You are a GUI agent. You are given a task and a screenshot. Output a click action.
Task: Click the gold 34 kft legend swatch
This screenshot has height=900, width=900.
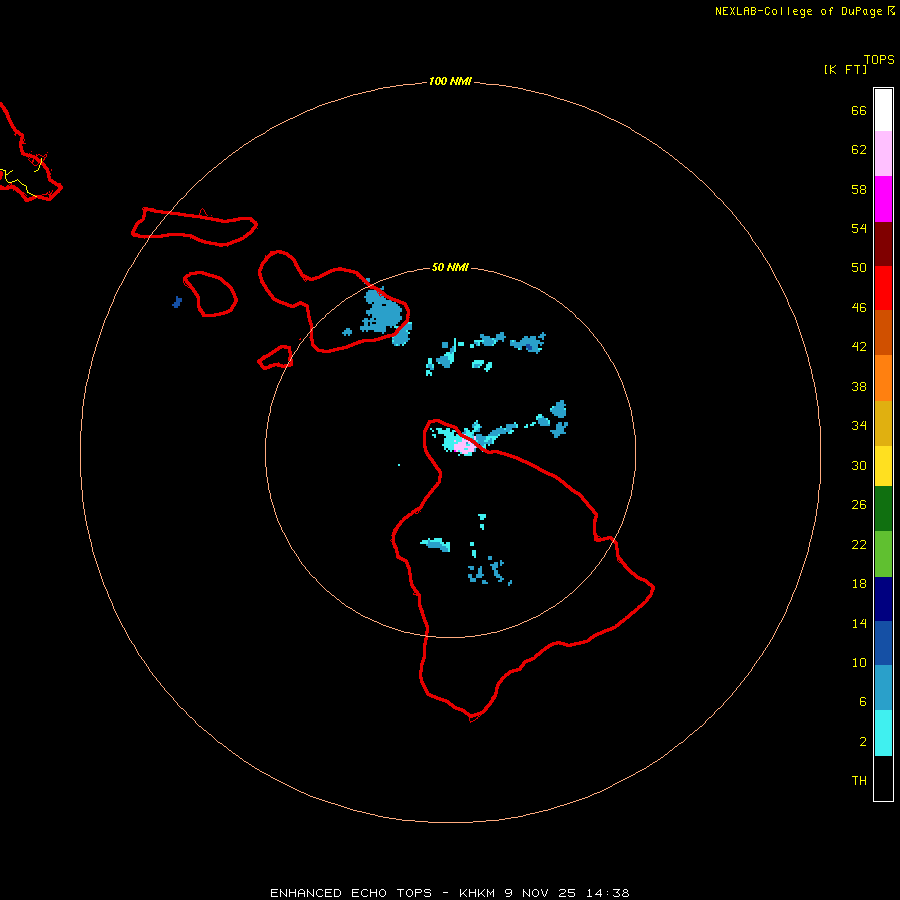[x=883, y=423]
